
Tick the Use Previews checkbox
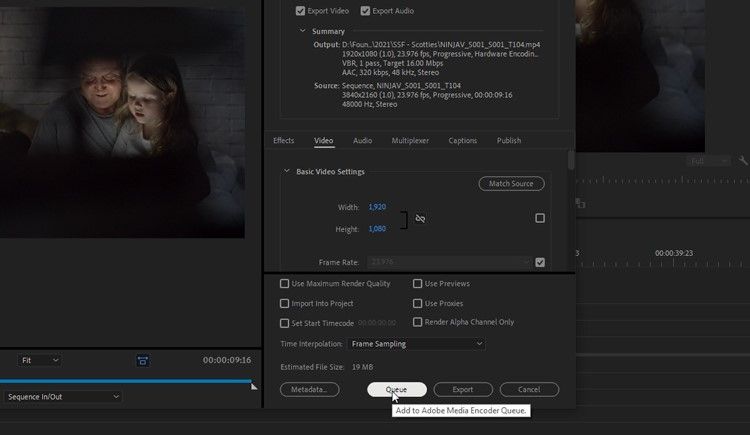(417, 284)
